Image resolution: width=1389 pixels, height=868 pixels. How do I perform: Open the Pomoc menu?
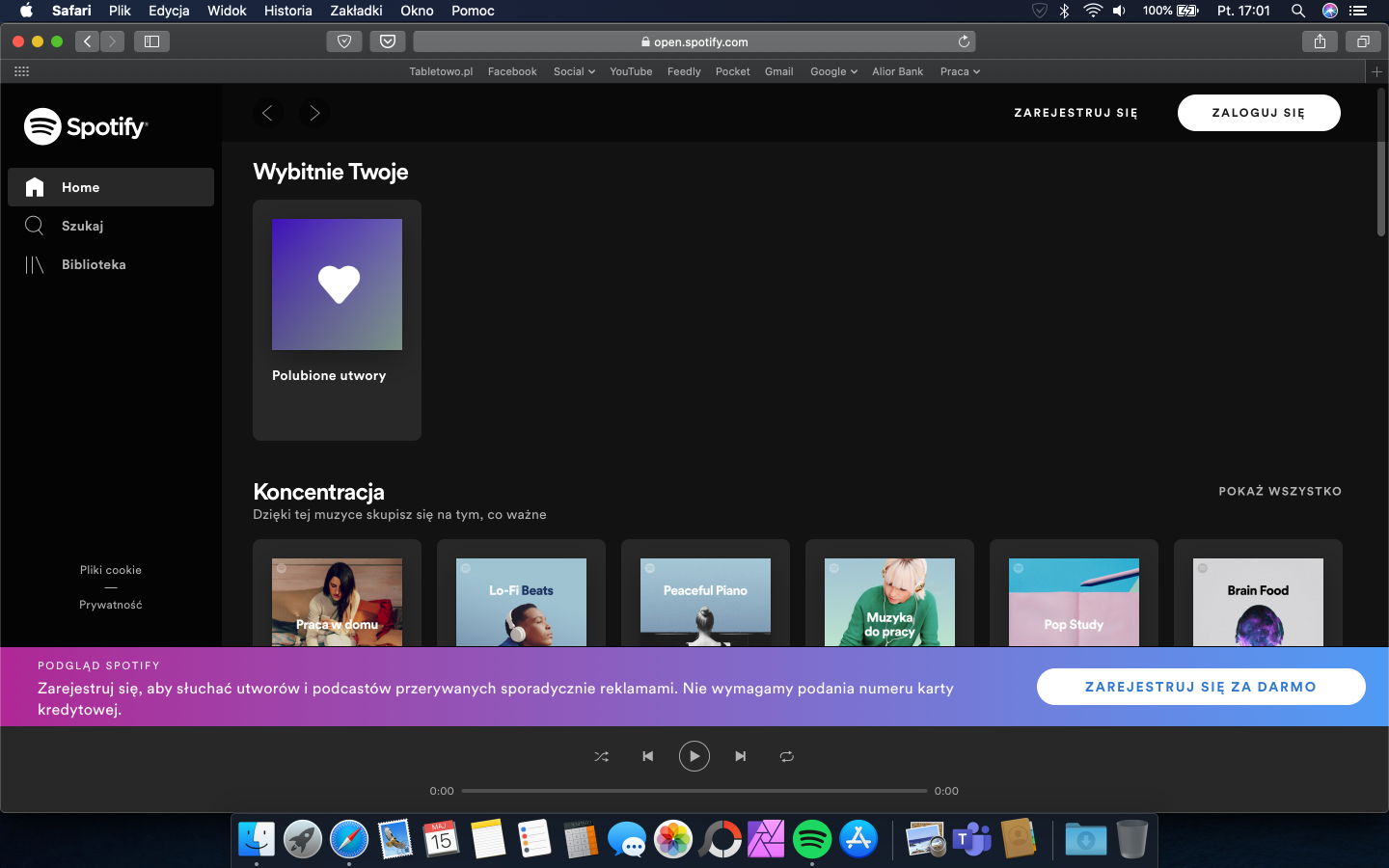(x=473, y=11)
